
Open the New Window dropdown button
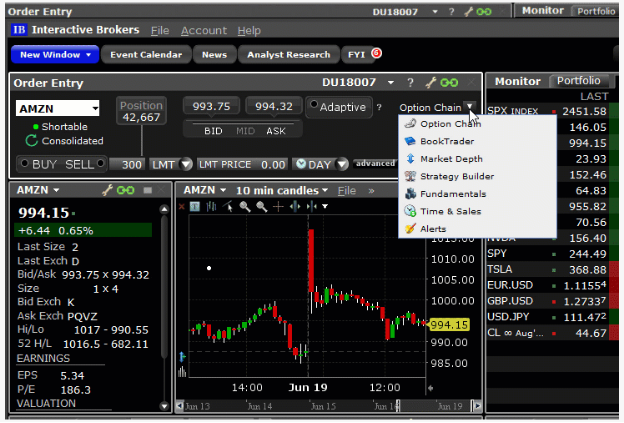55,55
